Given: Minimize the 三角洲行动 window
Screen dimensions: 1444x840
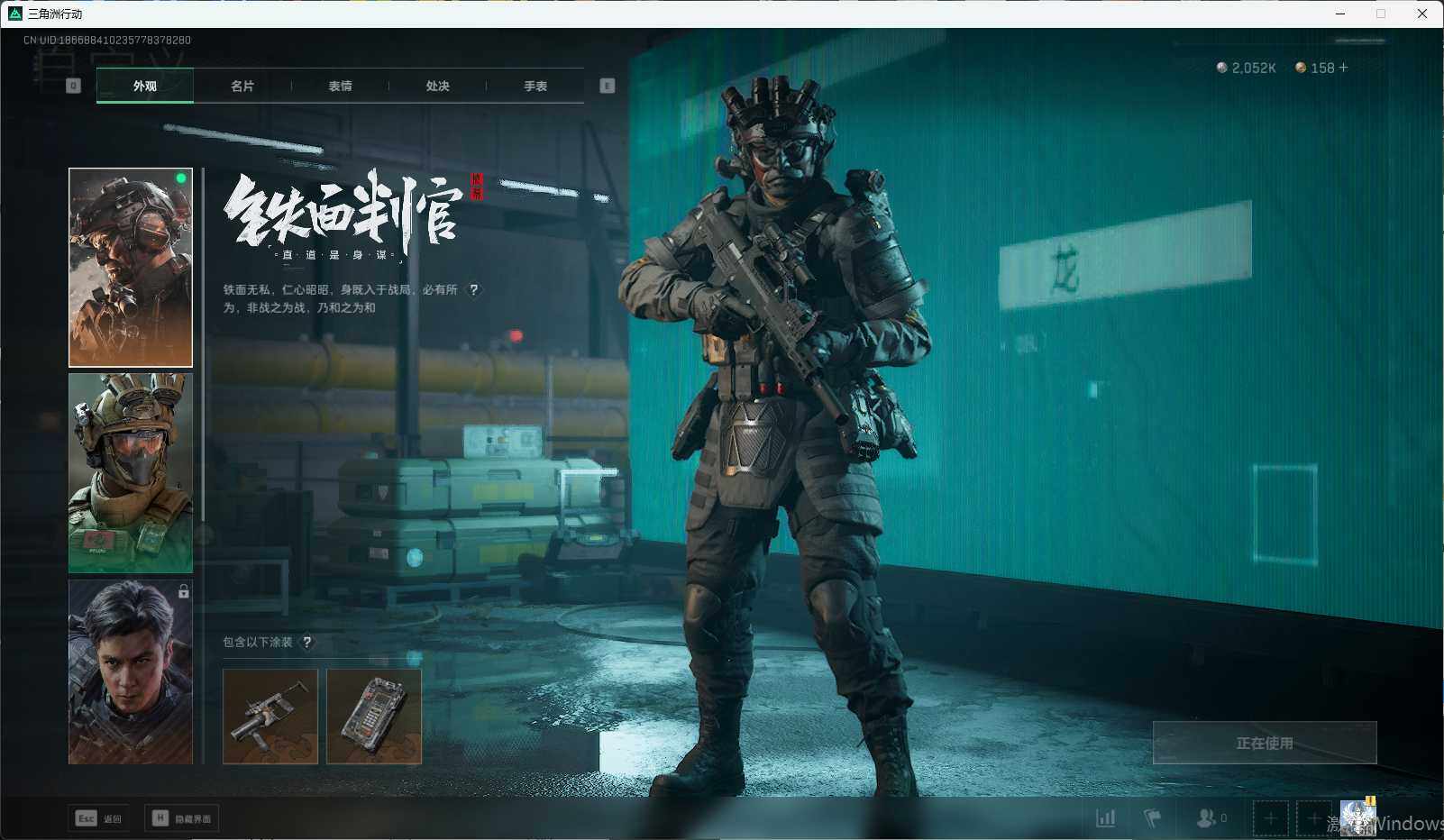Looking at the screenshot, I should coord(1340,14).
